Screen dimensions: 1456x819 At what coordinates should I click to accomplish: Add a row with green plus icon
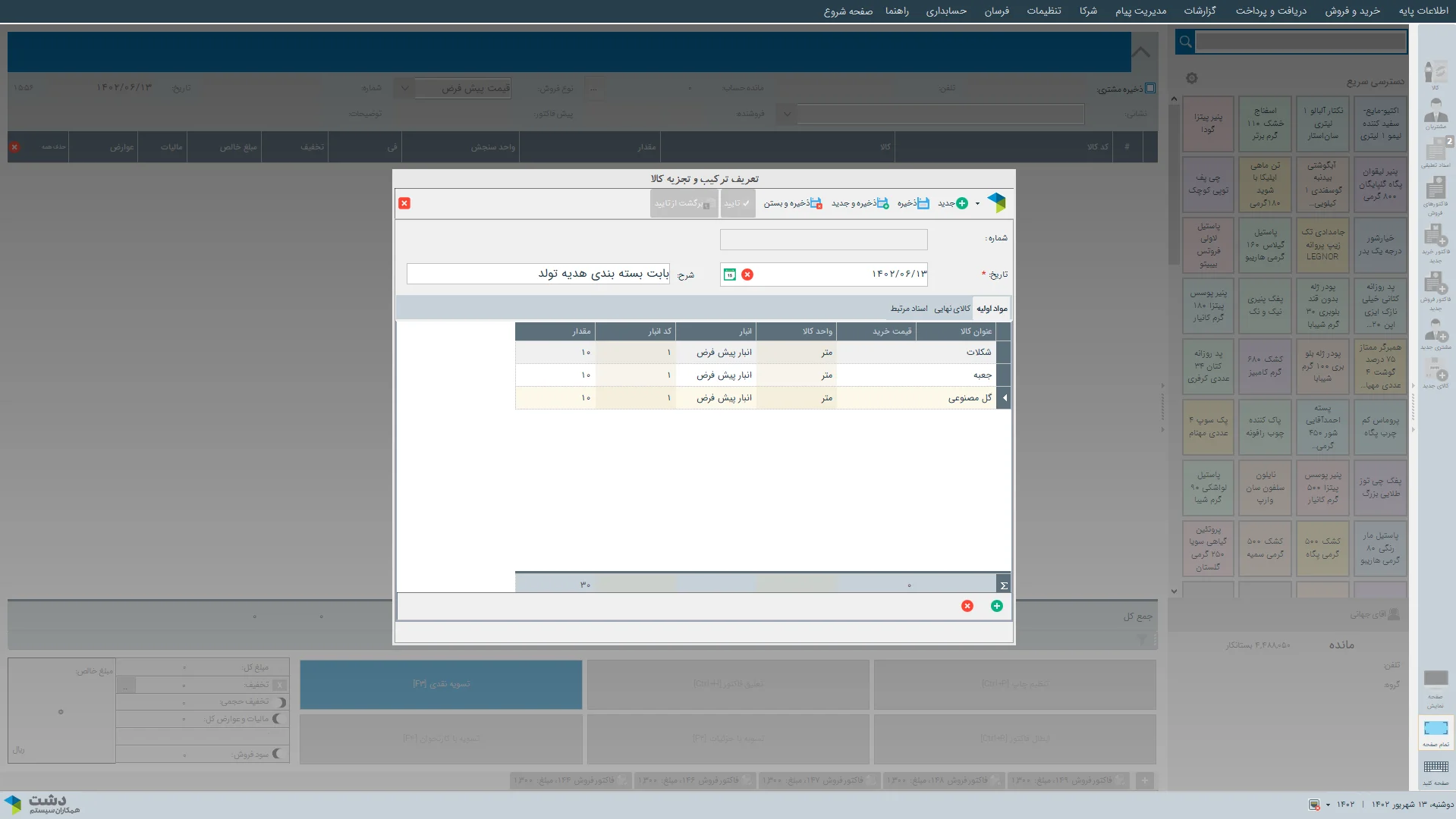pyautogui.click(x=996, y=606)
